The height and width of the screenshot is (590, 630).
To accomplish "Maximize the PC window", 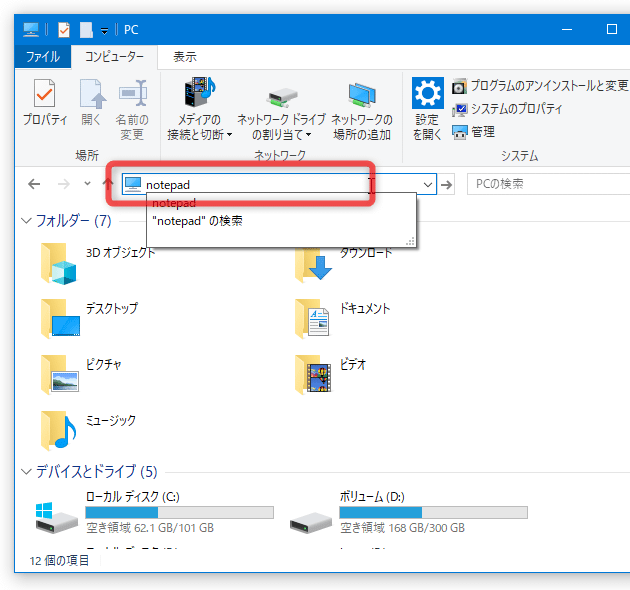I will tap(612, 29).
